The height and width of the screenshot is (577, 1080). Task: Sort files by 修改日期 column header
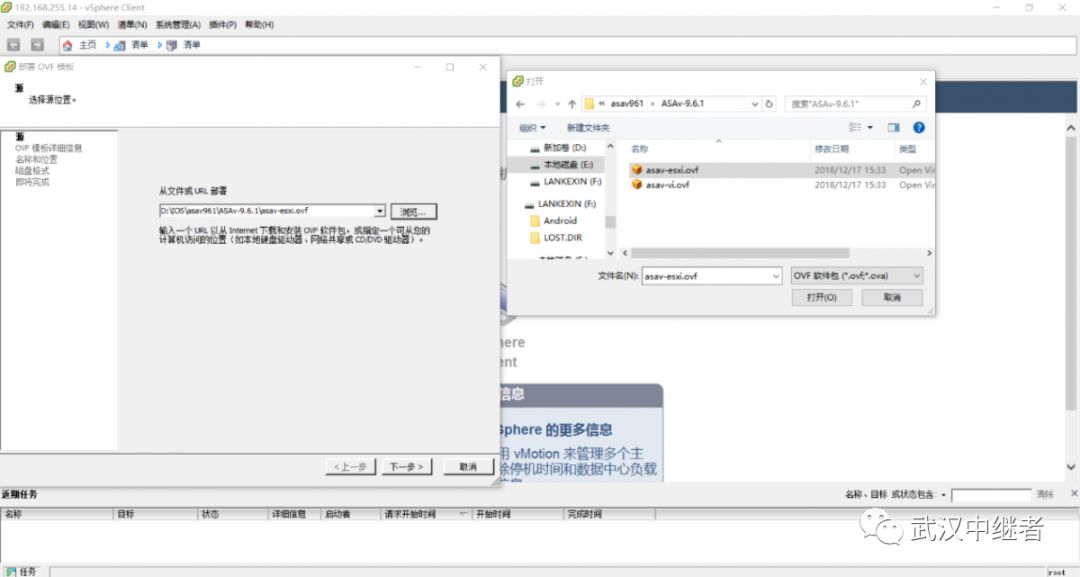tap(831, 149)
